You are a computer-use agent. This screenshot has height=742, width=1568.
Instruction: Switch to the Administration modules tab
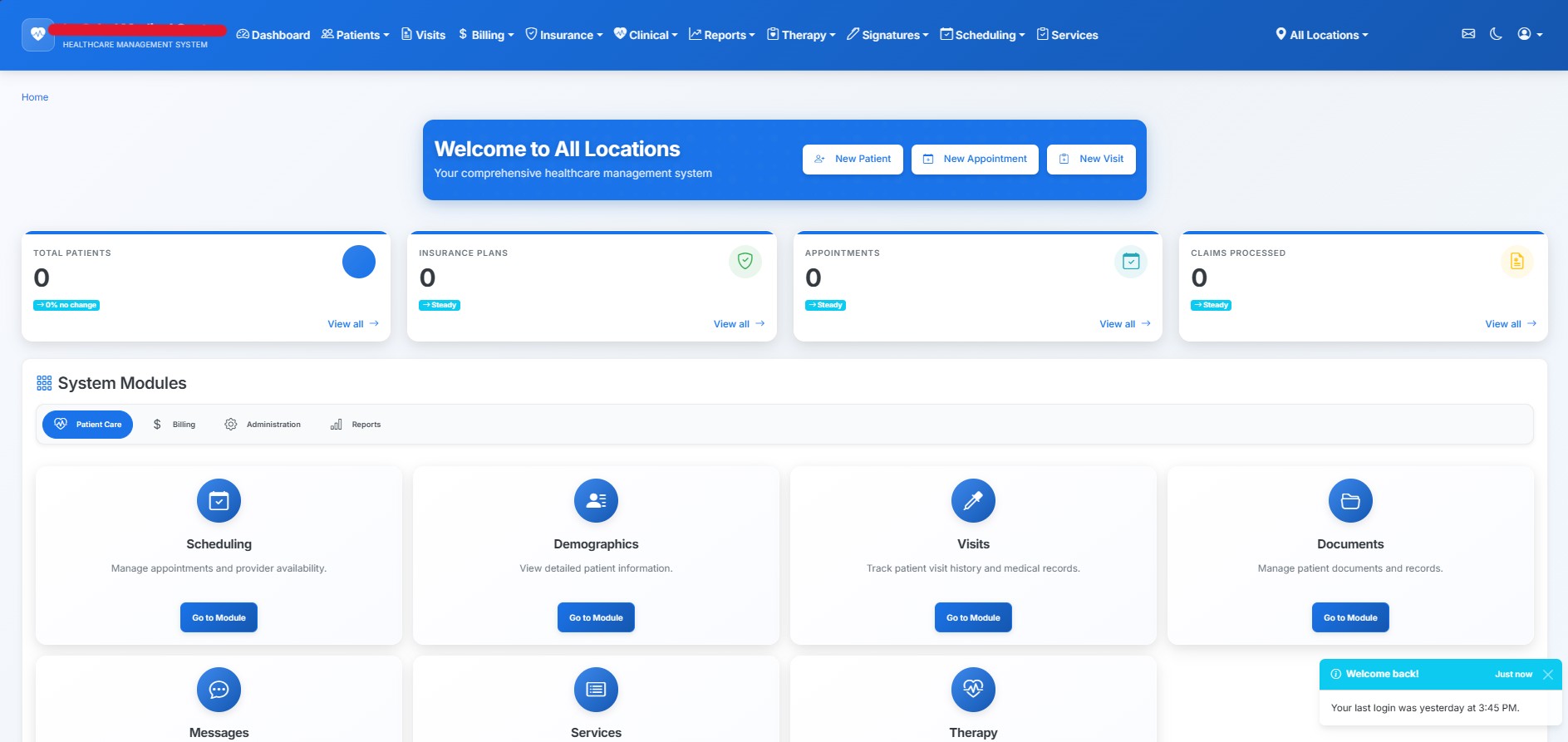click(263, 425)
